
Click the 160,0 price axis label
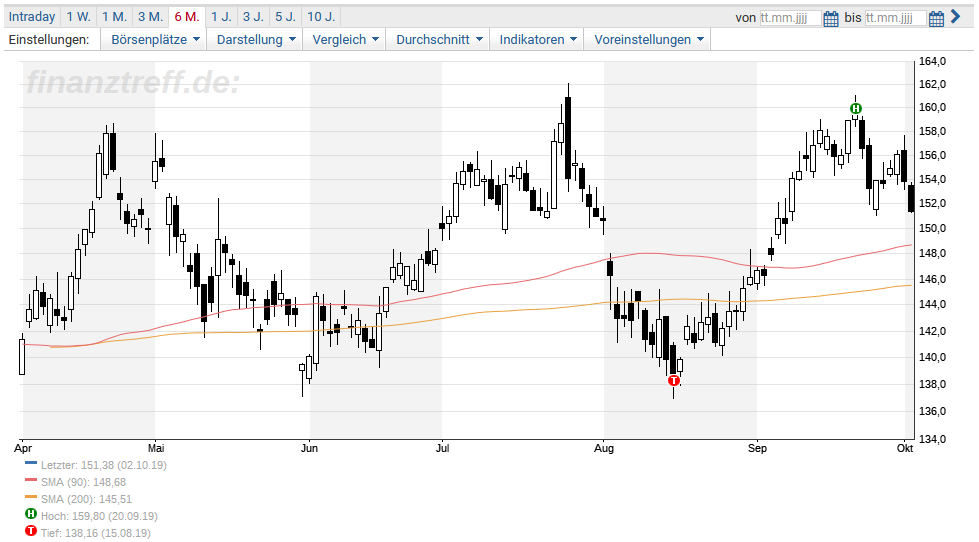coord(932,107)
